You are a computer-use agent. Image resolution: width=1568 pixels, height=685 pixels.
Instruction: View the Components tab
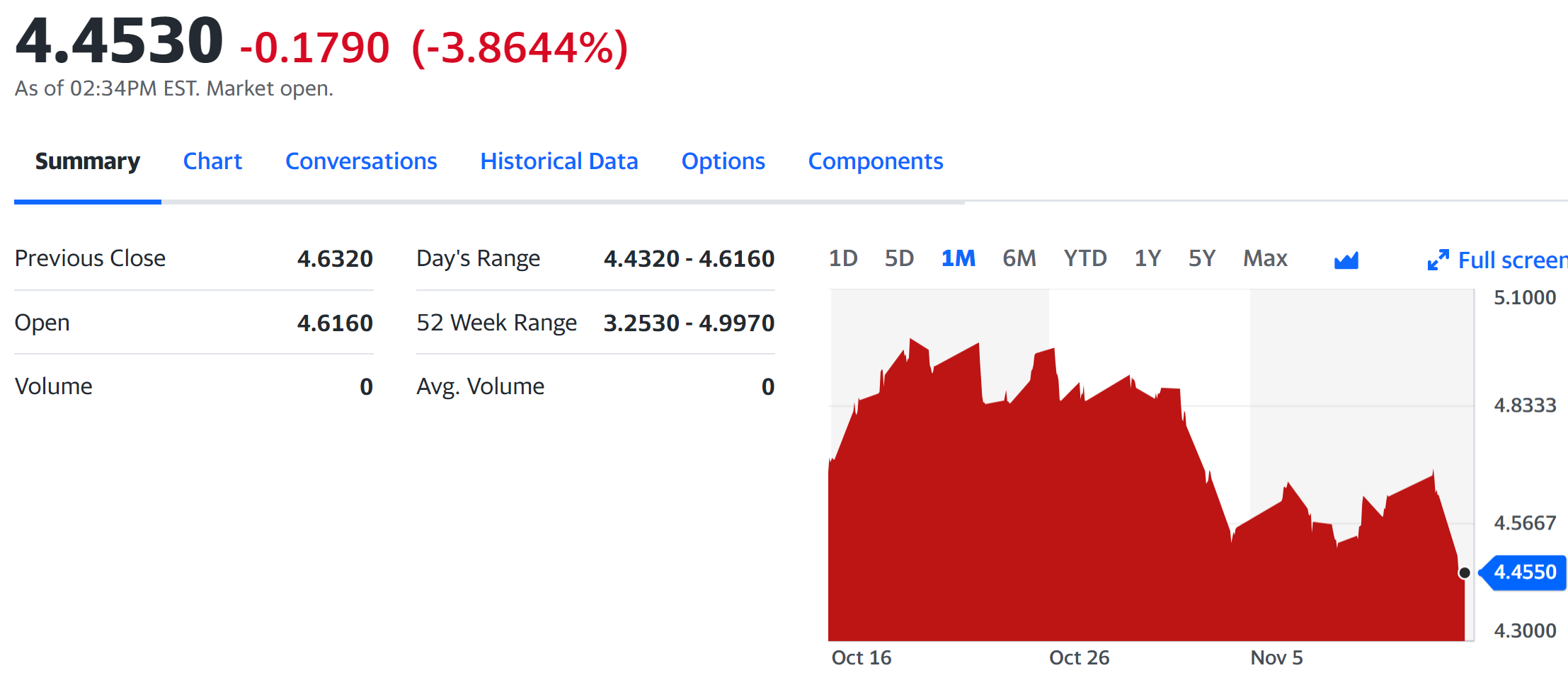point(875,161)
